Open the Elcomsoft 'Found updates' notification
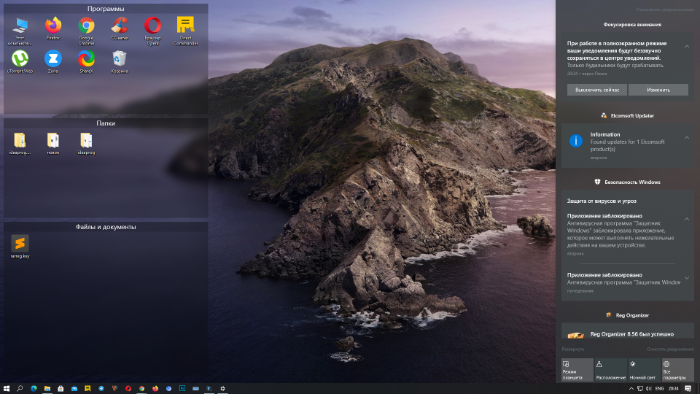Image resolution: width=700 pixels, height=394 pixels. [627, 145]
